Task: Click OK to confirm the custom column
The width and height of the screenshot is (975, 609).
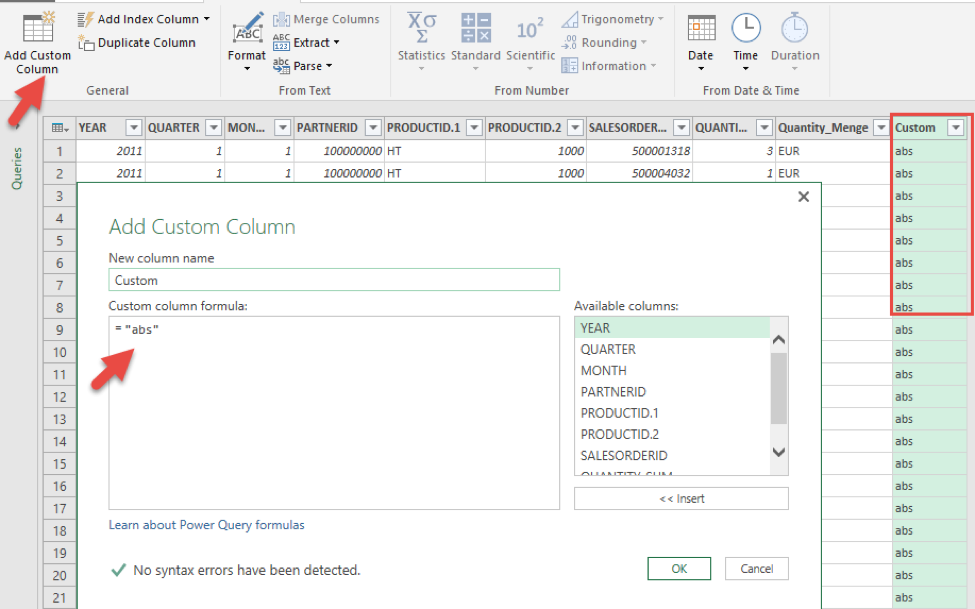Action: point(679,569)
